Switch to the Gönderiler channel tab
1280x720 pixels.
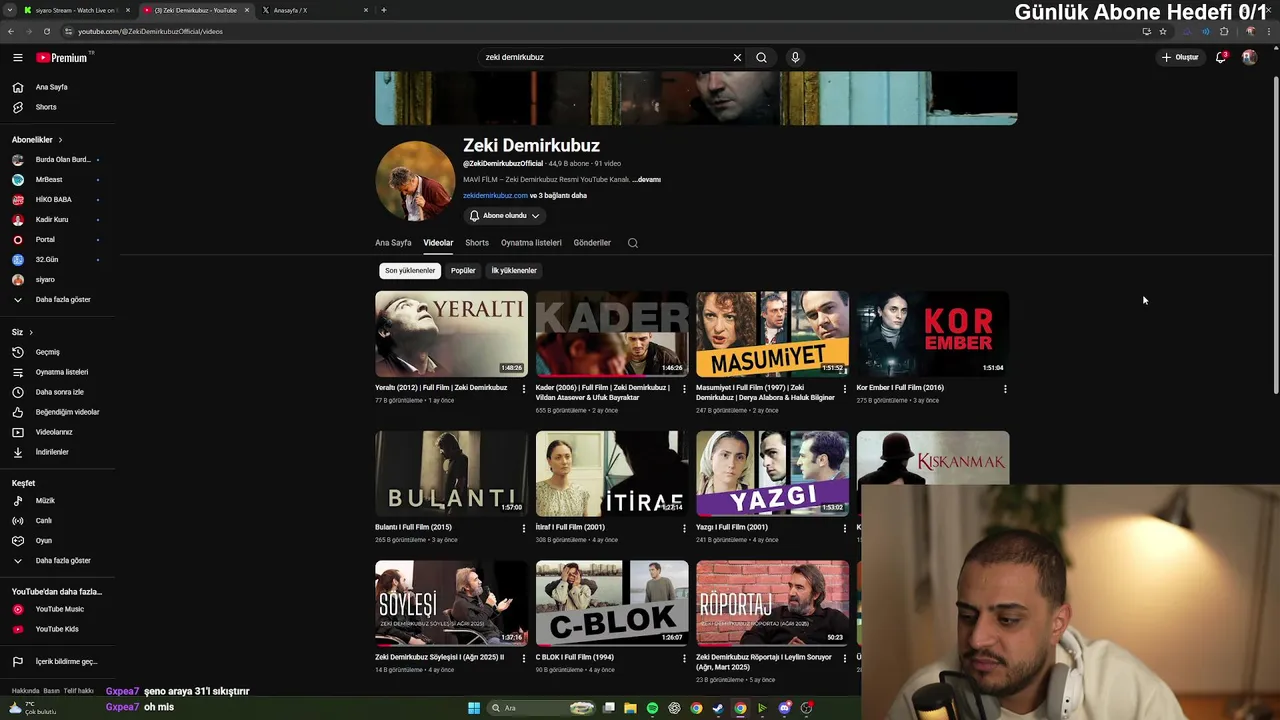point(592,243)
